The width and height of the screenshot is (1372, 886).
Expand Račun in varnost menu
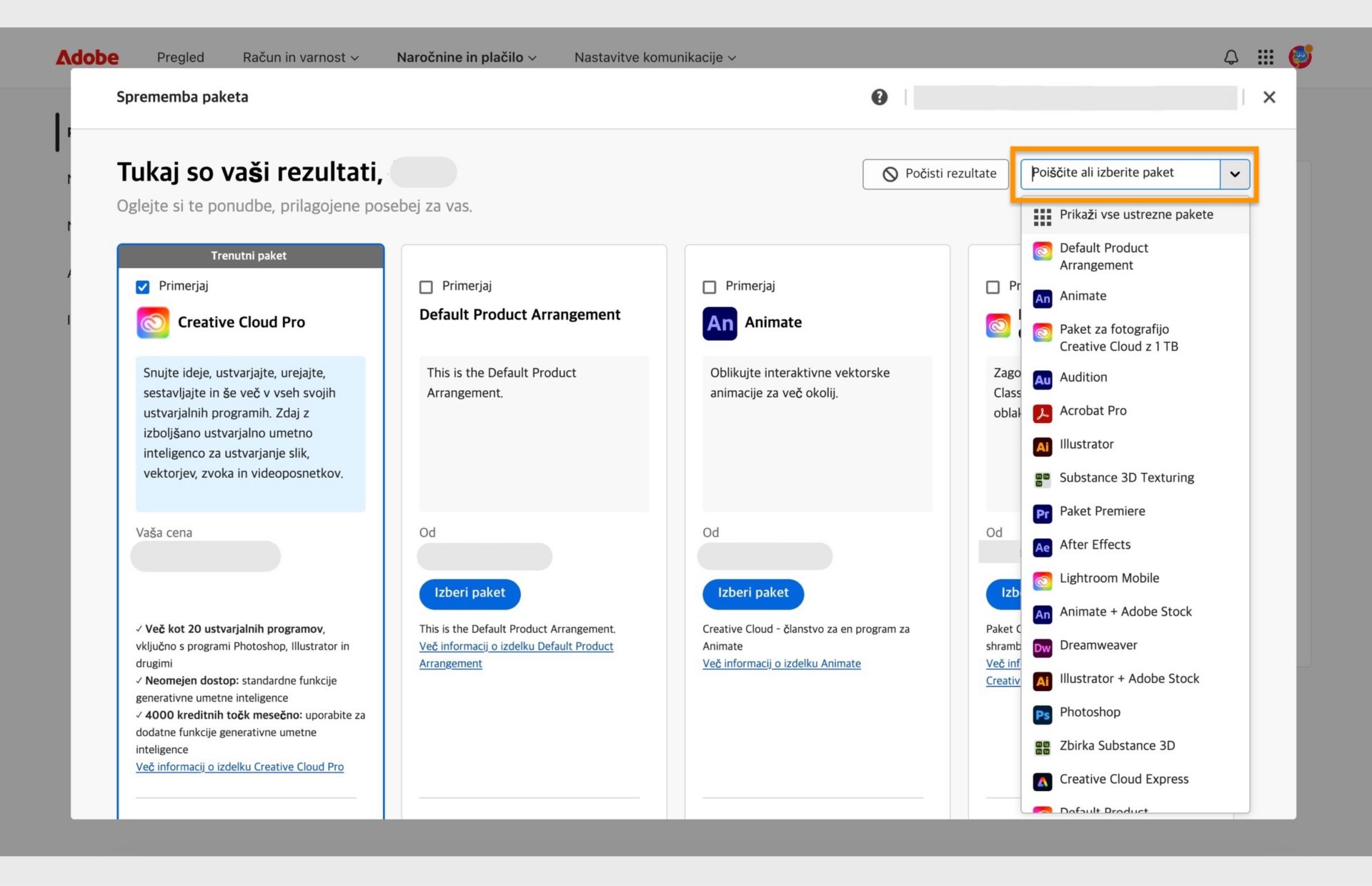tap(300, 57)
